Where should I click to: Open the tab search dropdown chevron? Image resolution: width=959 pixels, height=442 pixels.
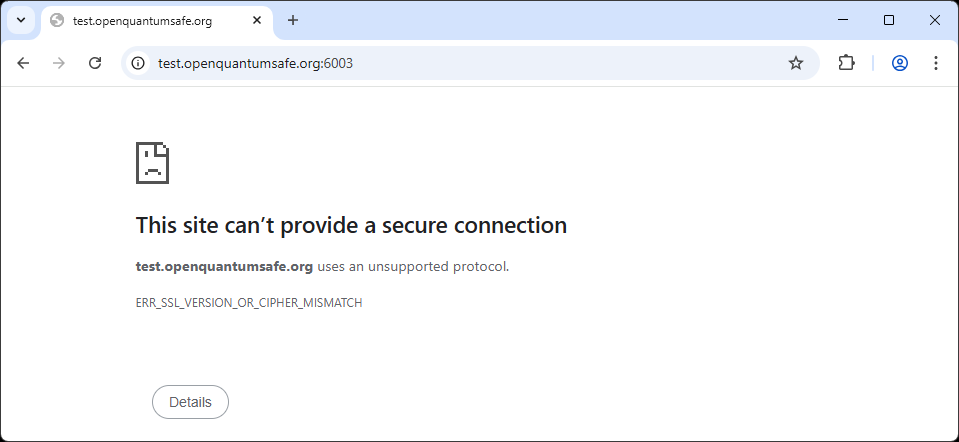pos(20,20)
